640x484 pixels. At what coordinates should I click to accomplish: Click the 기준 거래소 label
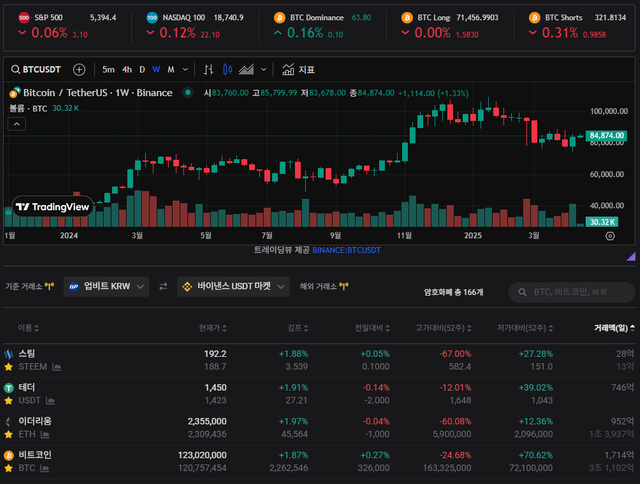point(24,286)
